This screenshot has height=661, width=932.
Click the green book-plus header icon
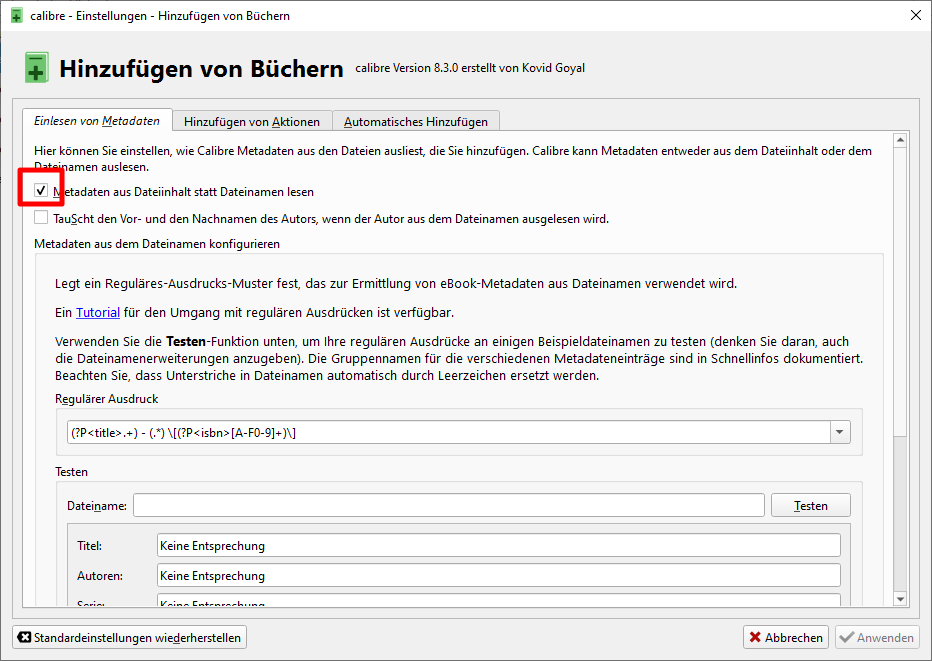pos(36,67)
